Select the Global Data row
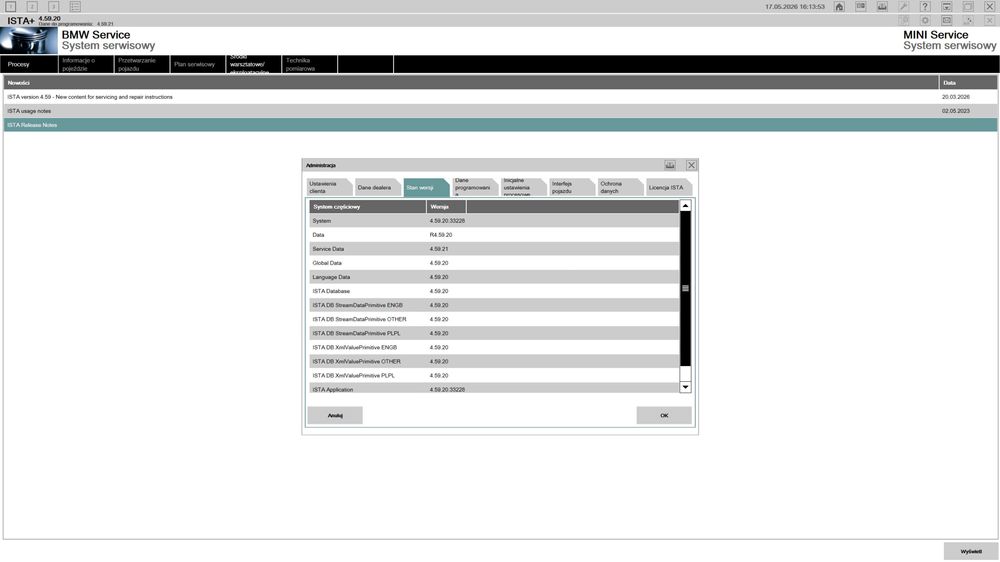The height and width of the screenshot is (562, 1000). (x=494, y=263)
